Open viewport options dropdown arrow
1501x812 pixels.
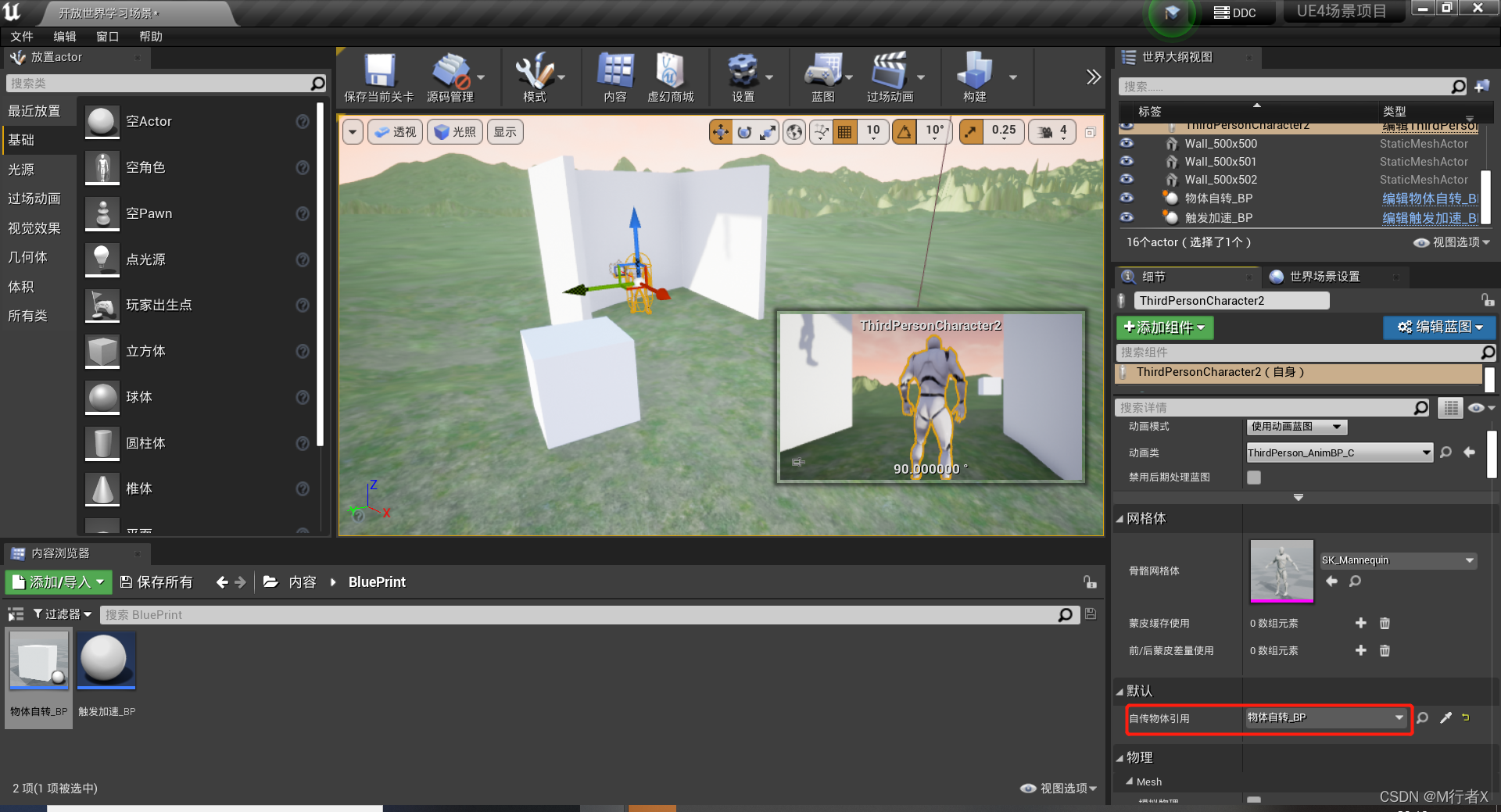353,132
